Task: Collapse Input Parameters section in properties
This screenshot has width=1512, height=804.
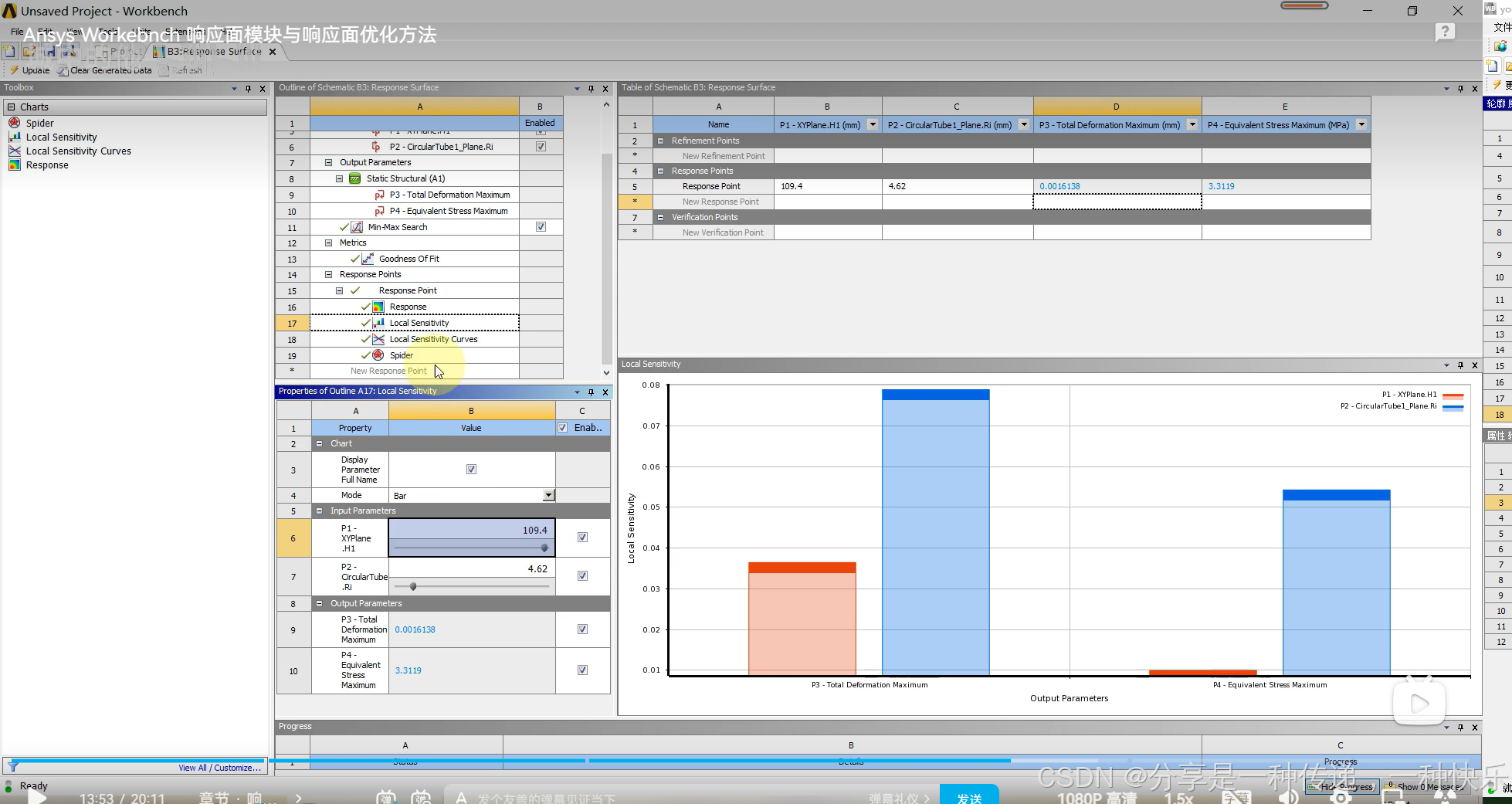Action: pyautogui.click(x=319, y=511)
